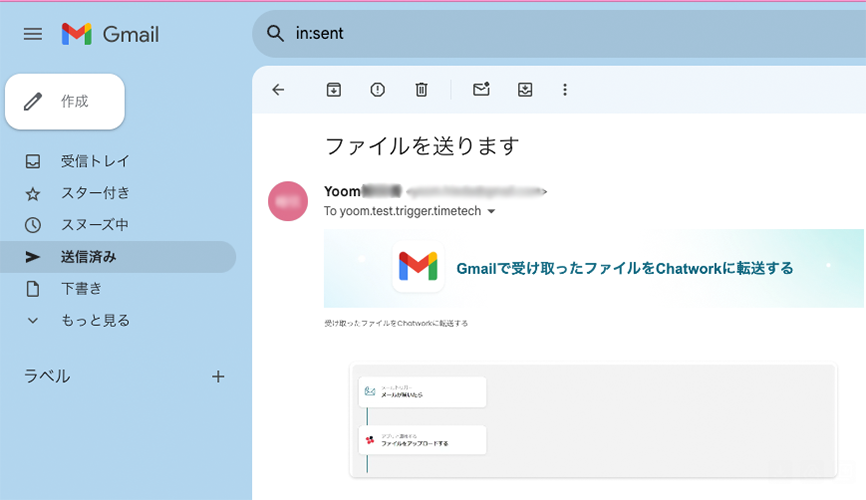
Task: Click the sender name Yoom
Action: pos(342,191)
